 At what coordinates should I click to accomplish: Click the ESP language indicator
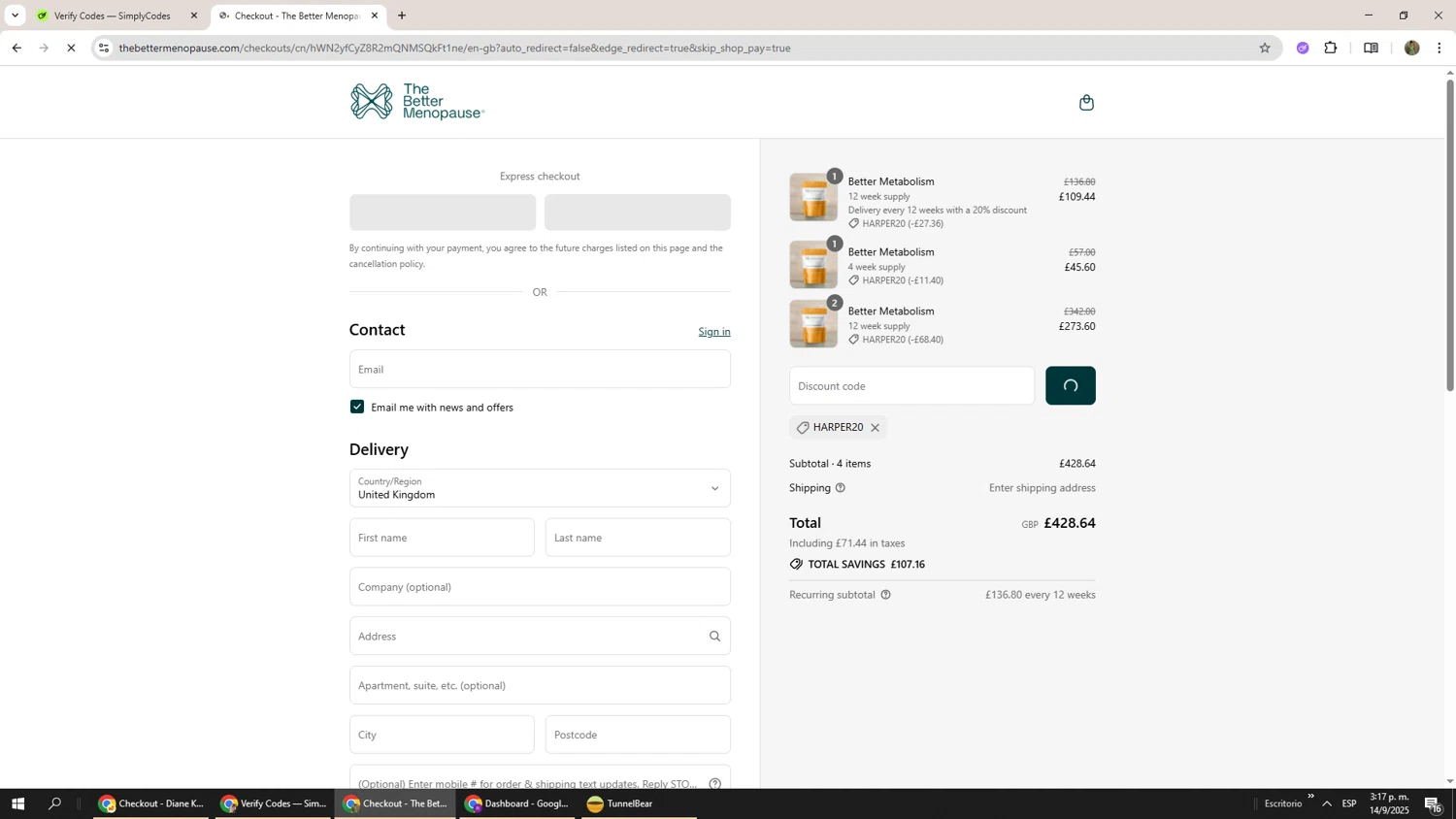[1349, 803]
